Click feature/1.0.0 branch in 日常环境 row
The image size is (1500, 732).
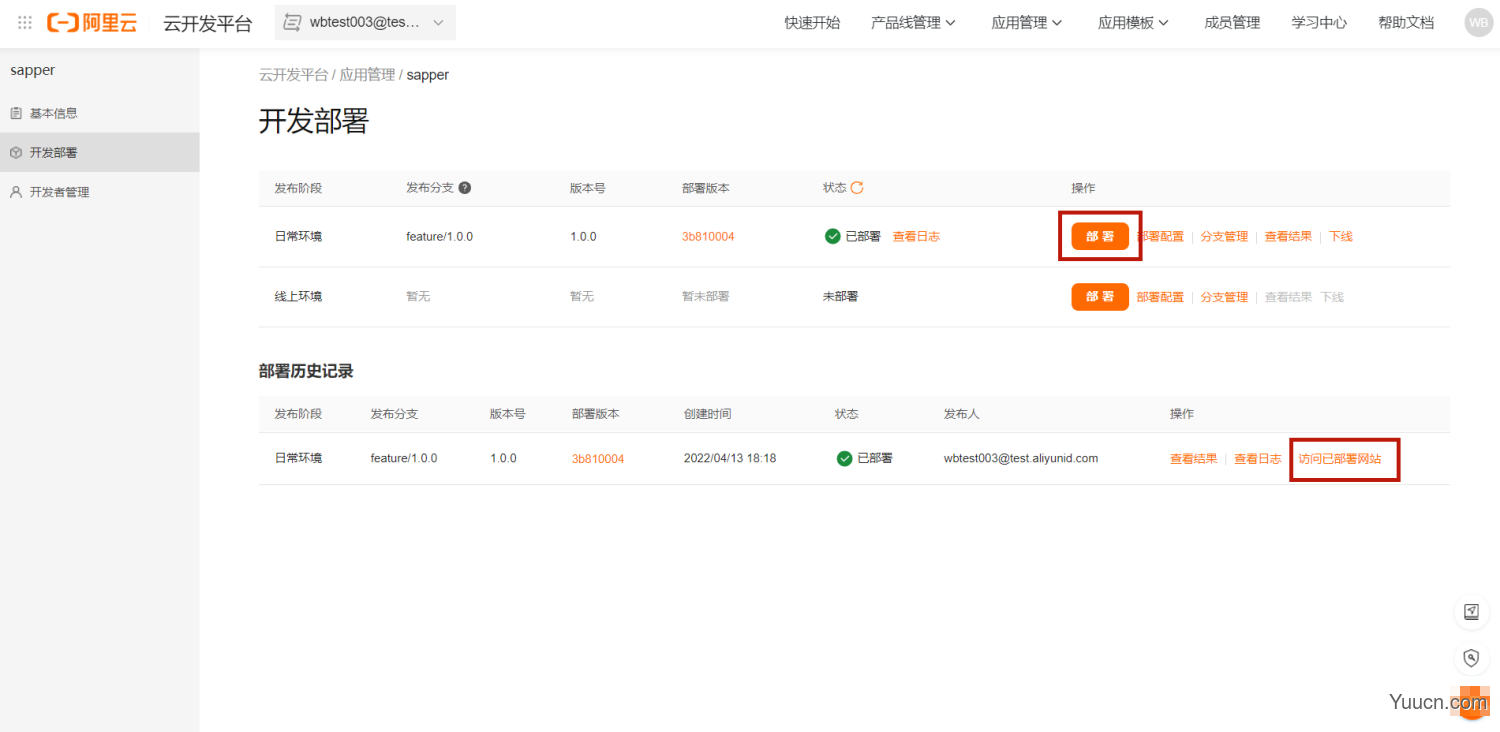(440, 237)
